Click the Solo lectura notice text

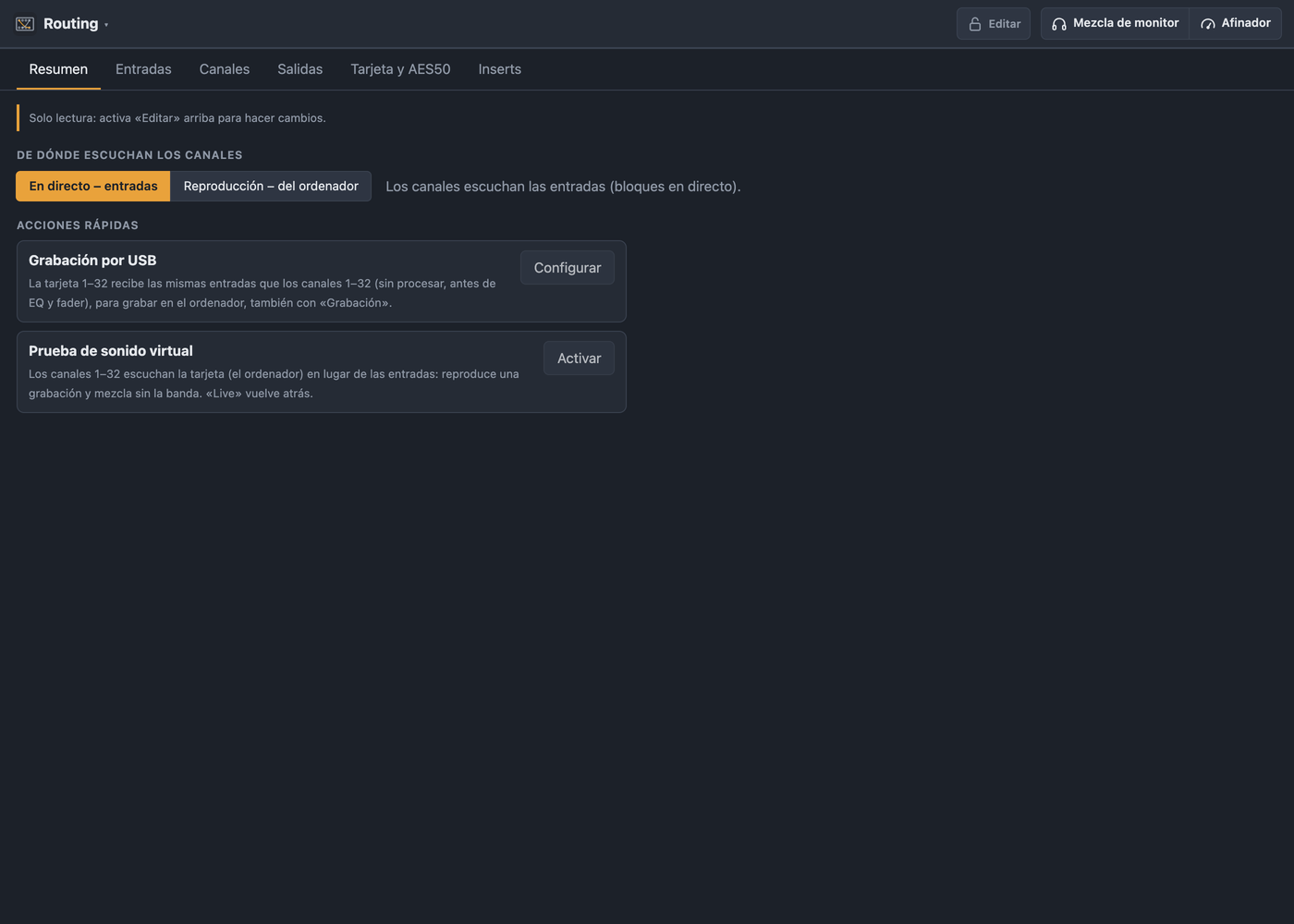pos(177,118)
